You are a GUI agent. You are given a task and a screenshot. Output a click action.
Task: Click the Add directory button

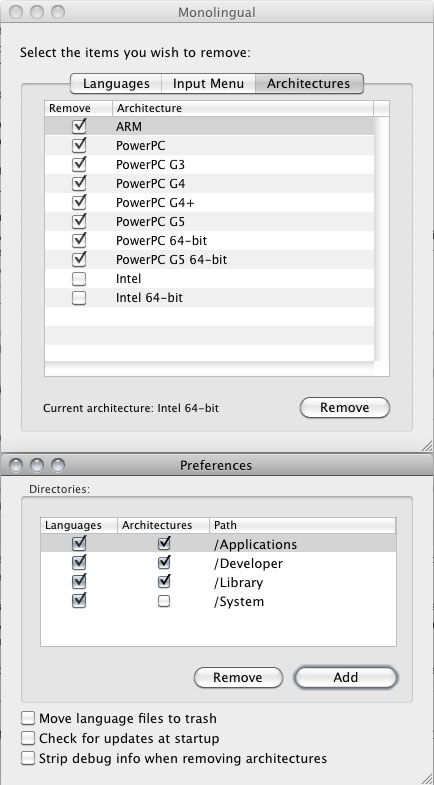(346, 677)
